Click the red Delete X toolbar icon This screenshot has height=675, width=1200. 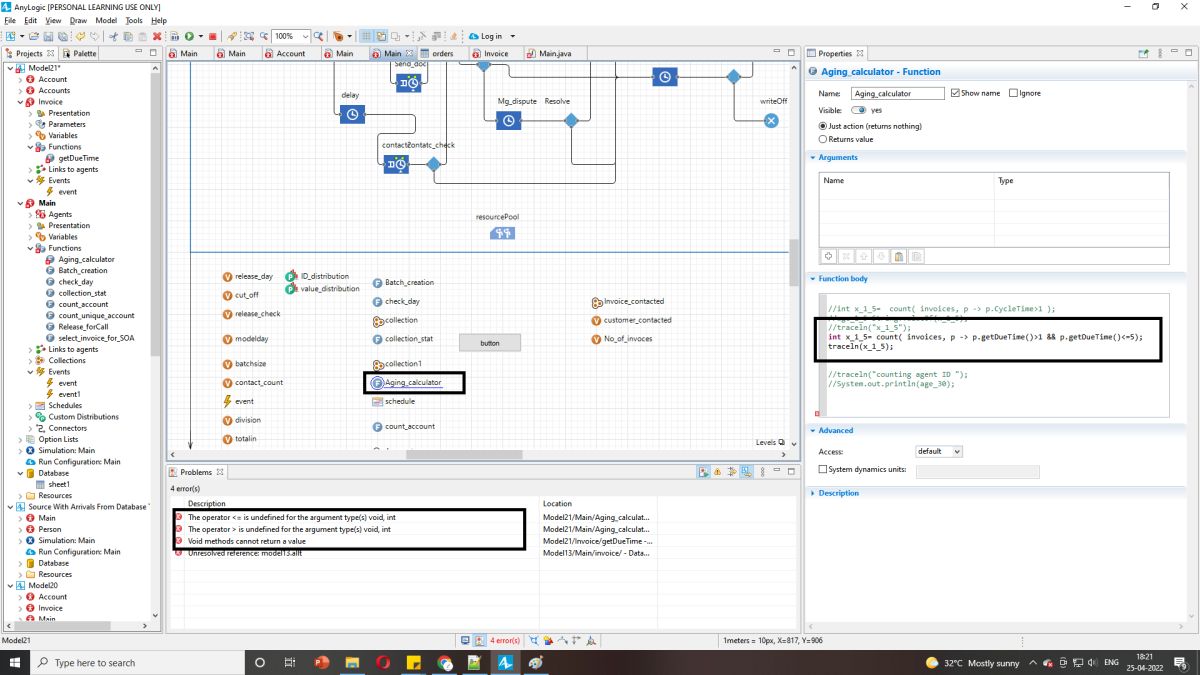coord(156,36)
